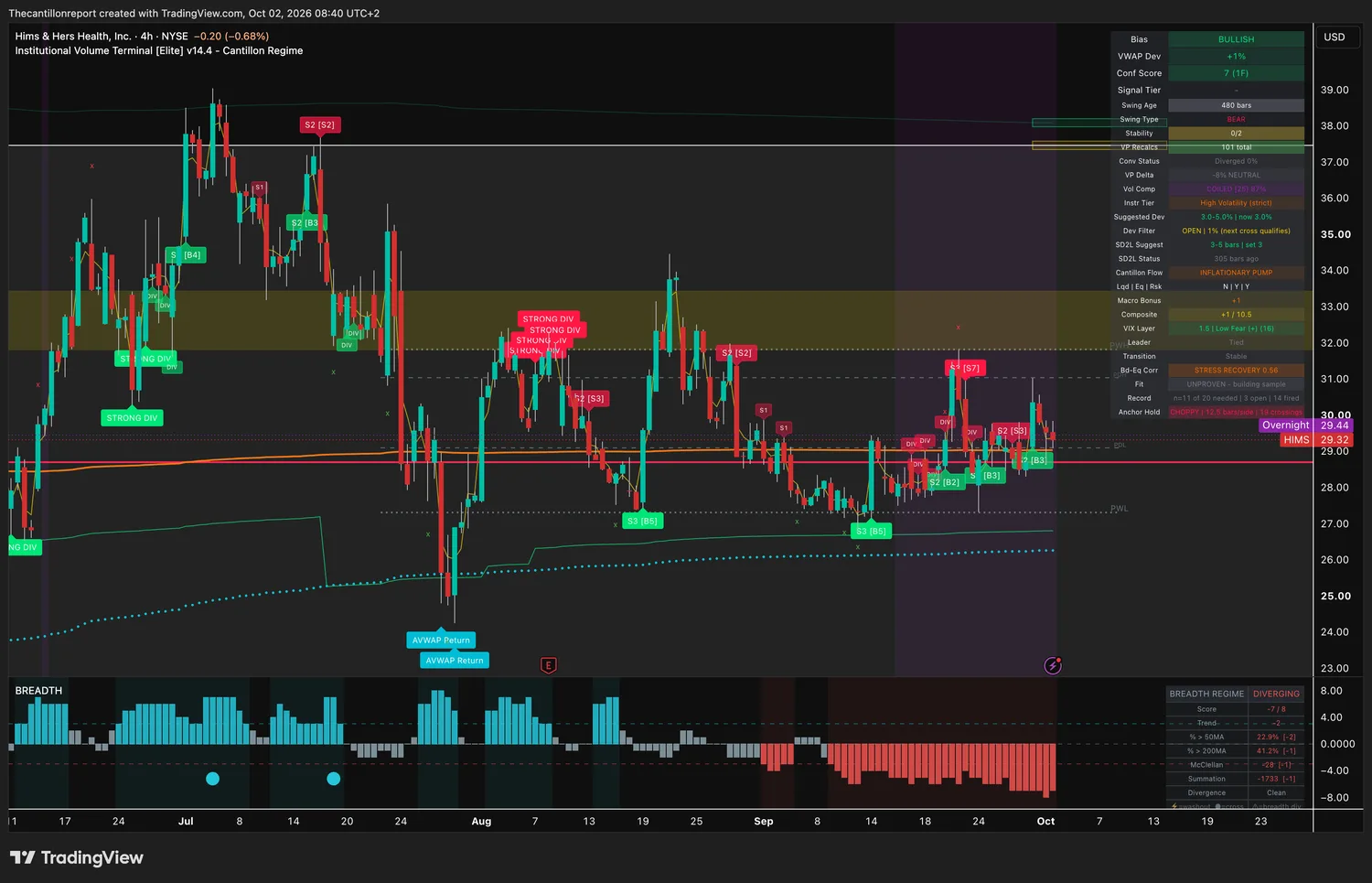Click the '% > 200MA' 41.2% value
1372x883 pixels.
coord(1276,751)
